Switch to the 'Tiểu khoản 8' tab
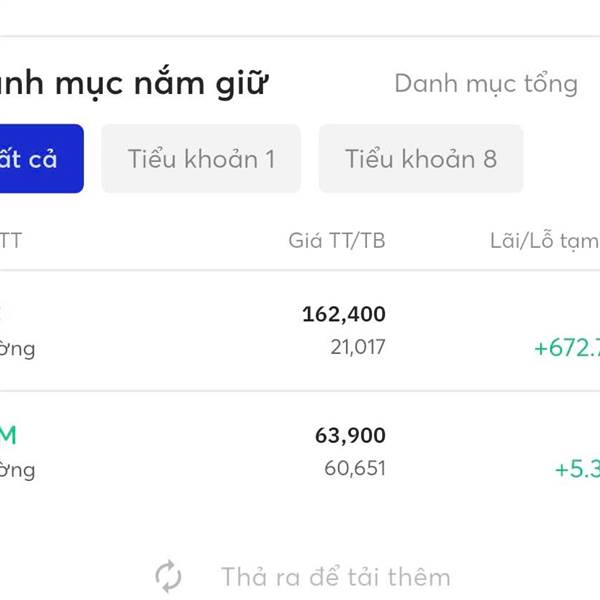 coord(421,158)
